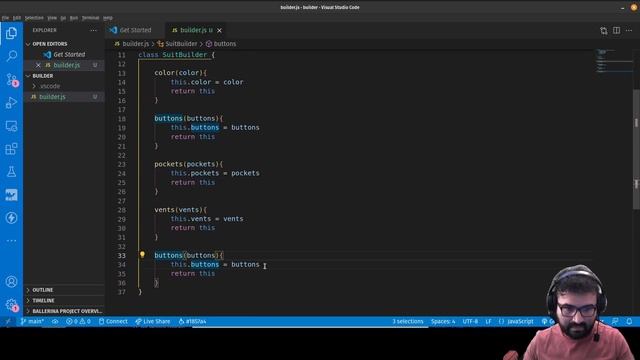Open the Testing flask view
640x360 pixels.
click(x=11, y=171)
